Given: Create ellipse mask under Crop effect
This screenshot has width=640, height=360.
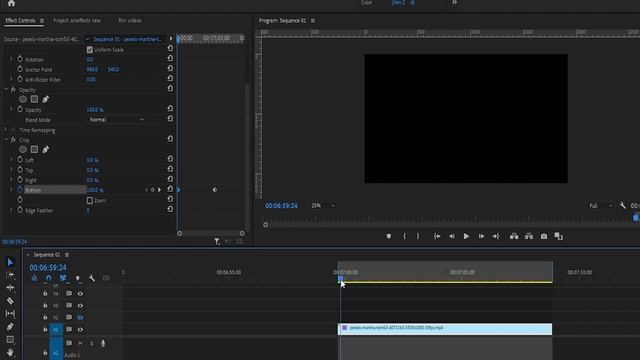Looking at the screenshot, I should coord(23,149).
